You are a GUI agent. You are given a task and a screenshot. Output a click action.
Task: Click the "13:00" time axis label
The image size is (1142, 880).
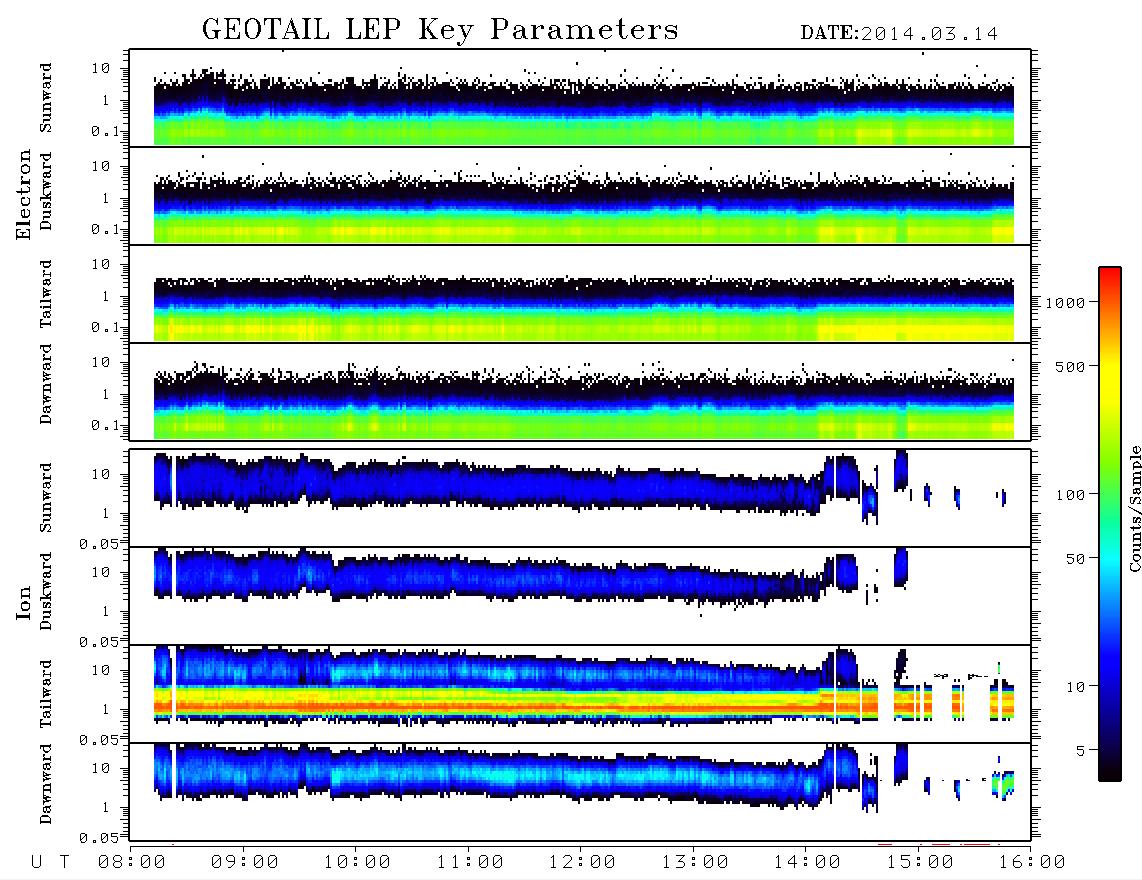pyautogui.click(x=694, y=863)
